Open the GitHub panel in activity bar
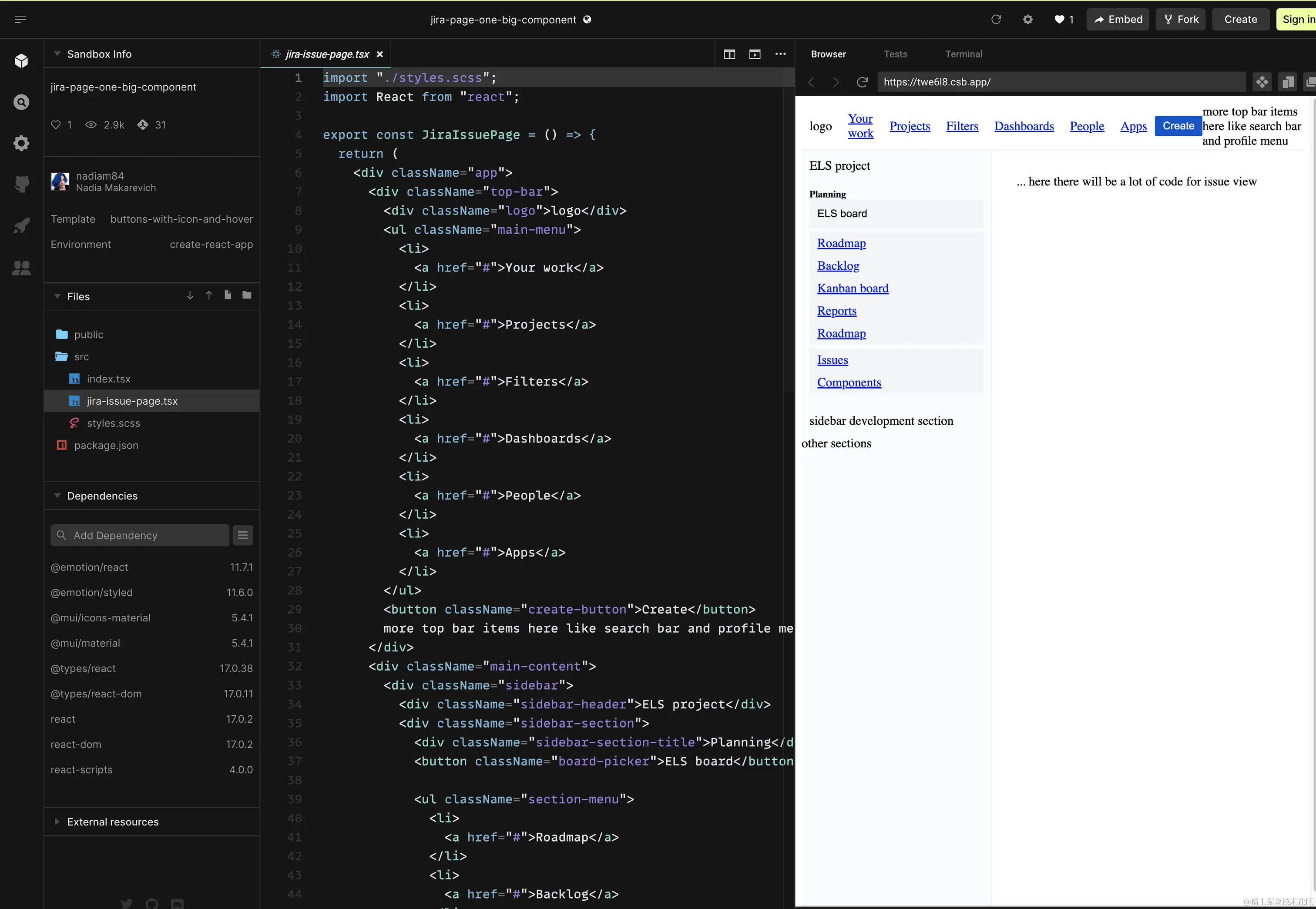The width and height of the screenshot is (1316, 909). point(21,184)
